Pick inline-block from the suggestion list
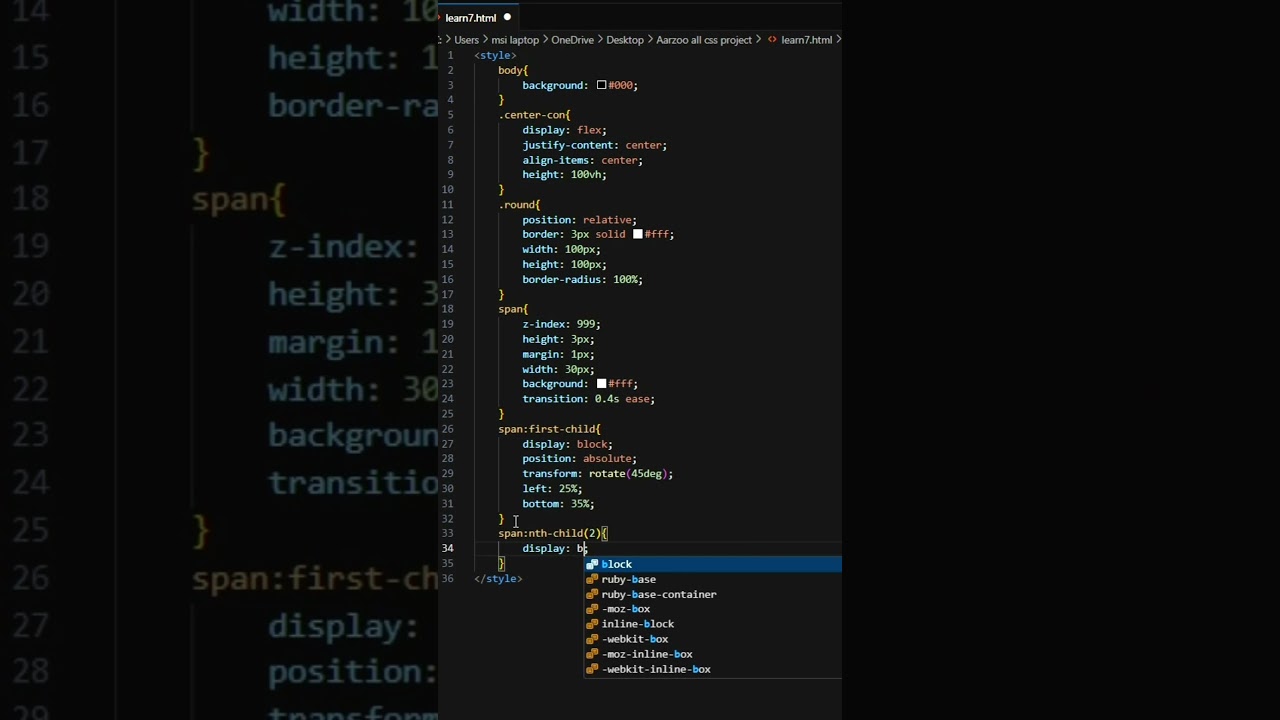 coord(713,624)
